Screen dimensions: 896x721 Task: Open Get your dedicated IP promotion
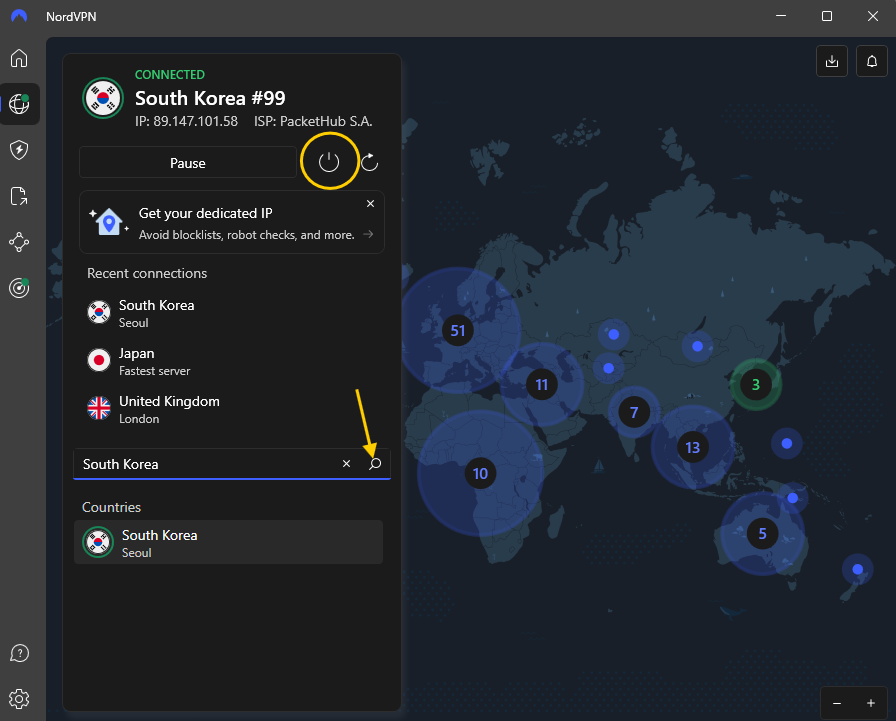click(x=231, y=222)
